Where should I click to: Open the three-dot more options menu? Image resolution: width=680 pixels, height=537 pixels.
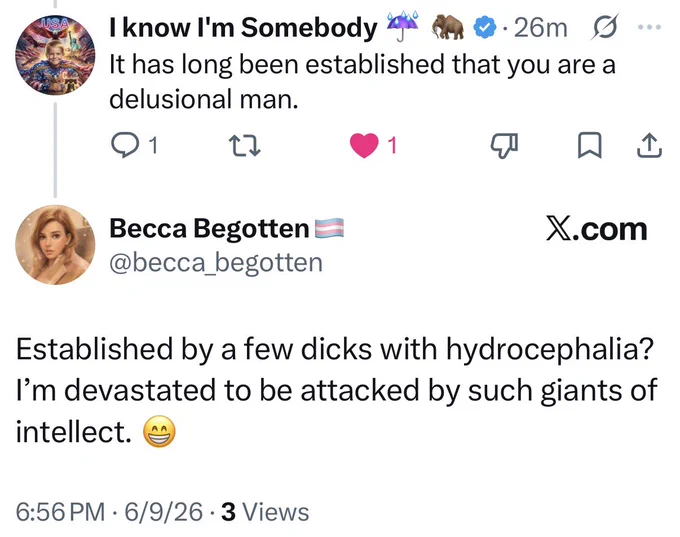click(x=649, y=27)
